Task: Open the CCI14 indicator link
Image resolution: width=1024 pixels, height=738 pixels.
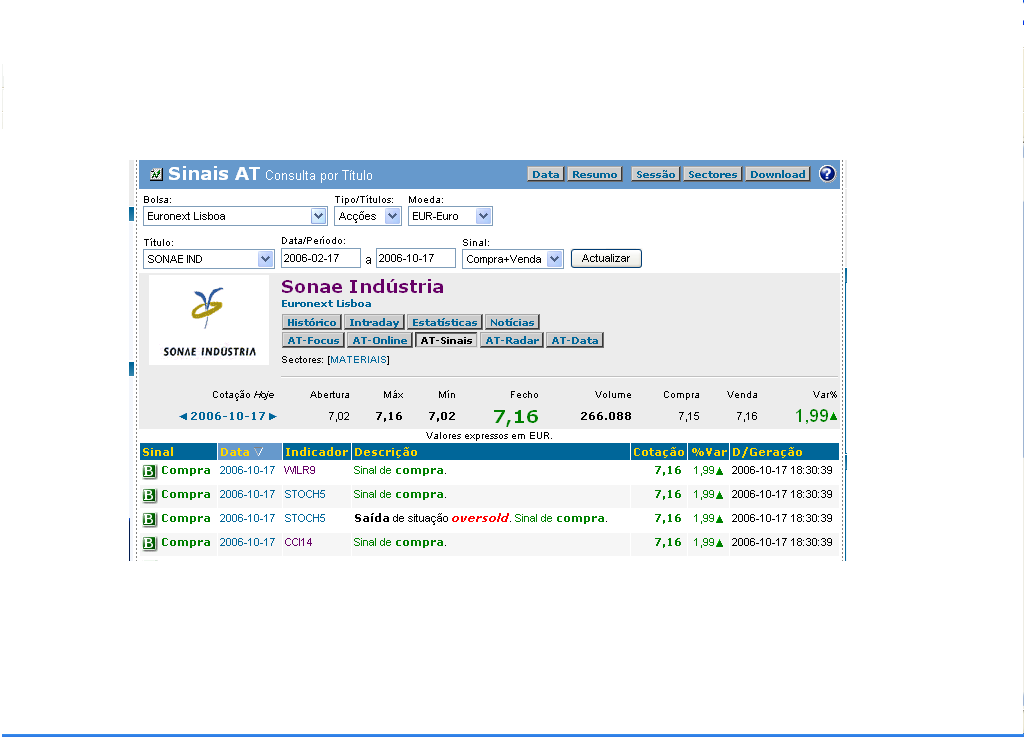Action: 298,542
